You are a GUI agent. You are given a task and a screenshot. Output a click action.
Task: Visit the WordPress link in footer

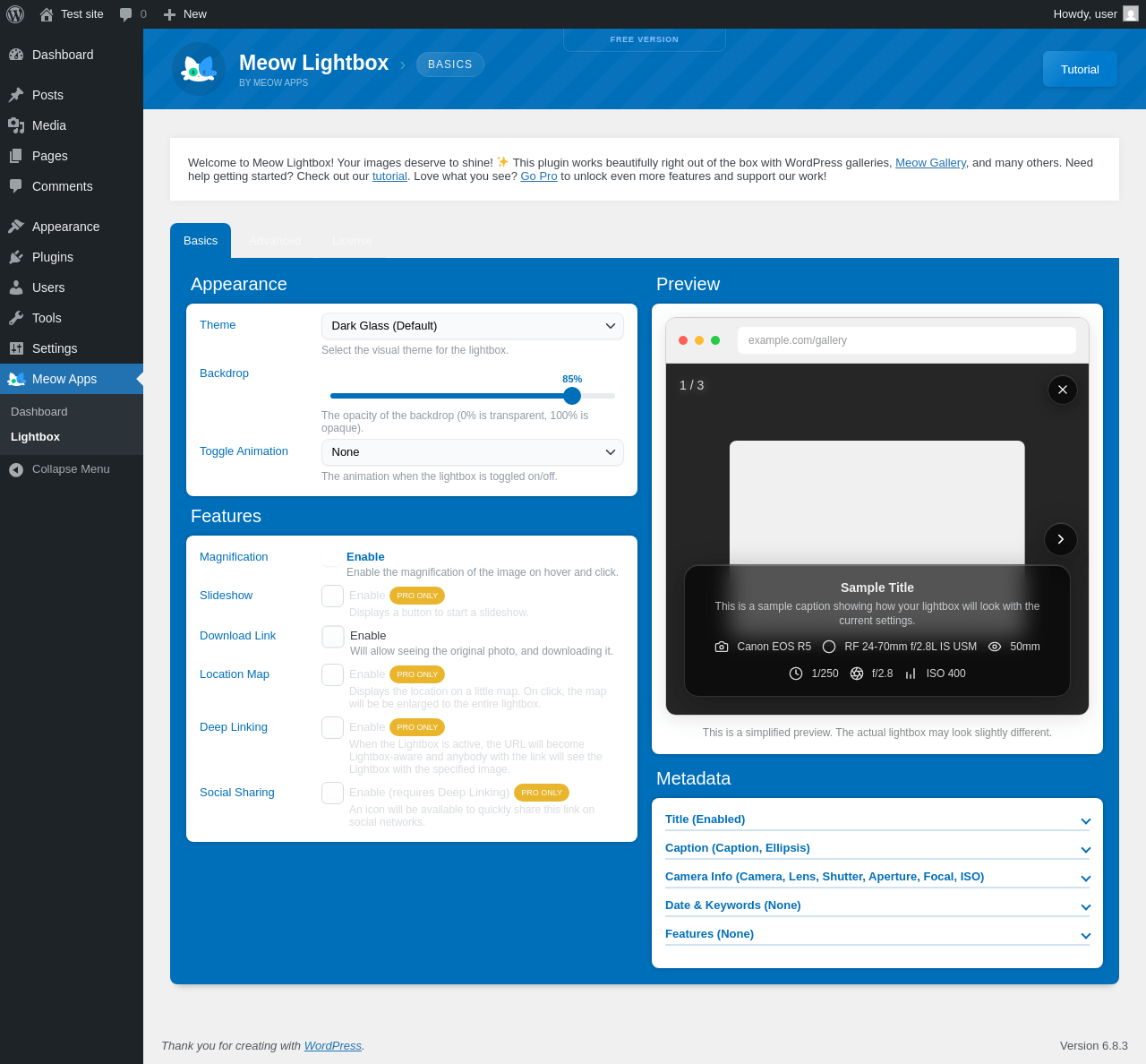pos(332,1046)
